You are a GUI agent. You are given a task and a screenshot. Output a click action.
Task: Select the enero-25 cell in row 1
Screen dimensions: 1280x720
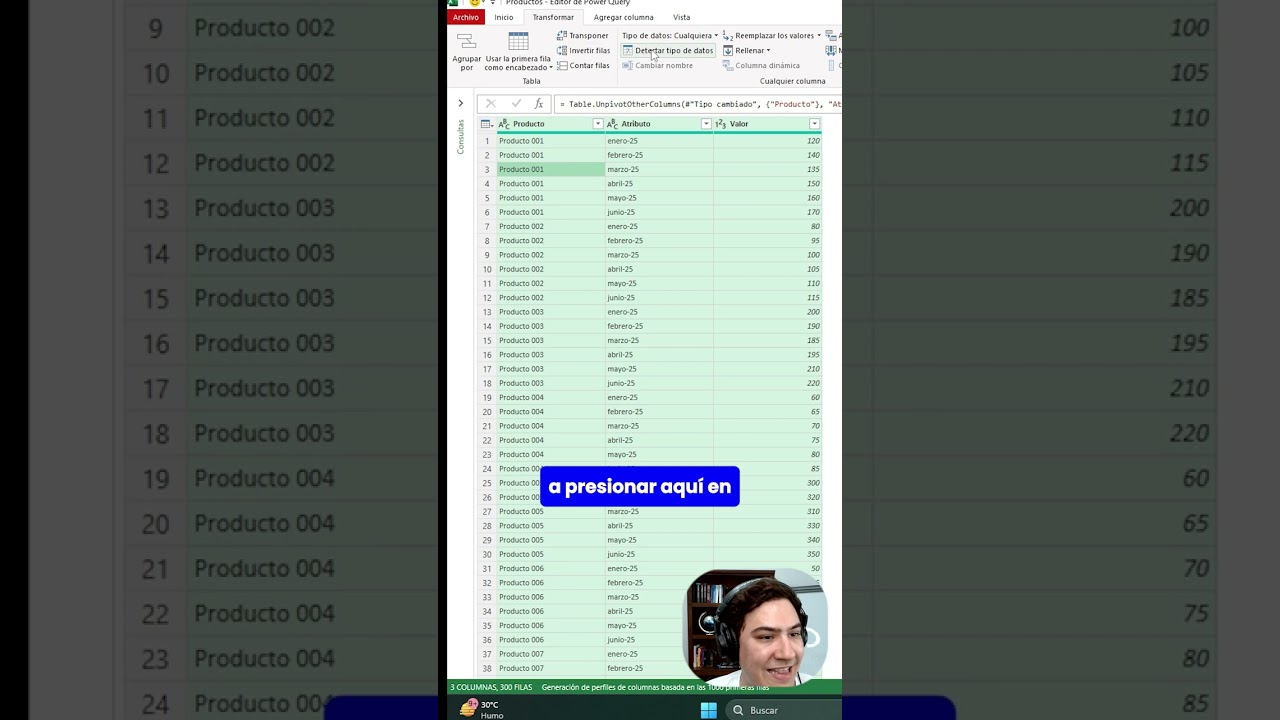(659, 141)
